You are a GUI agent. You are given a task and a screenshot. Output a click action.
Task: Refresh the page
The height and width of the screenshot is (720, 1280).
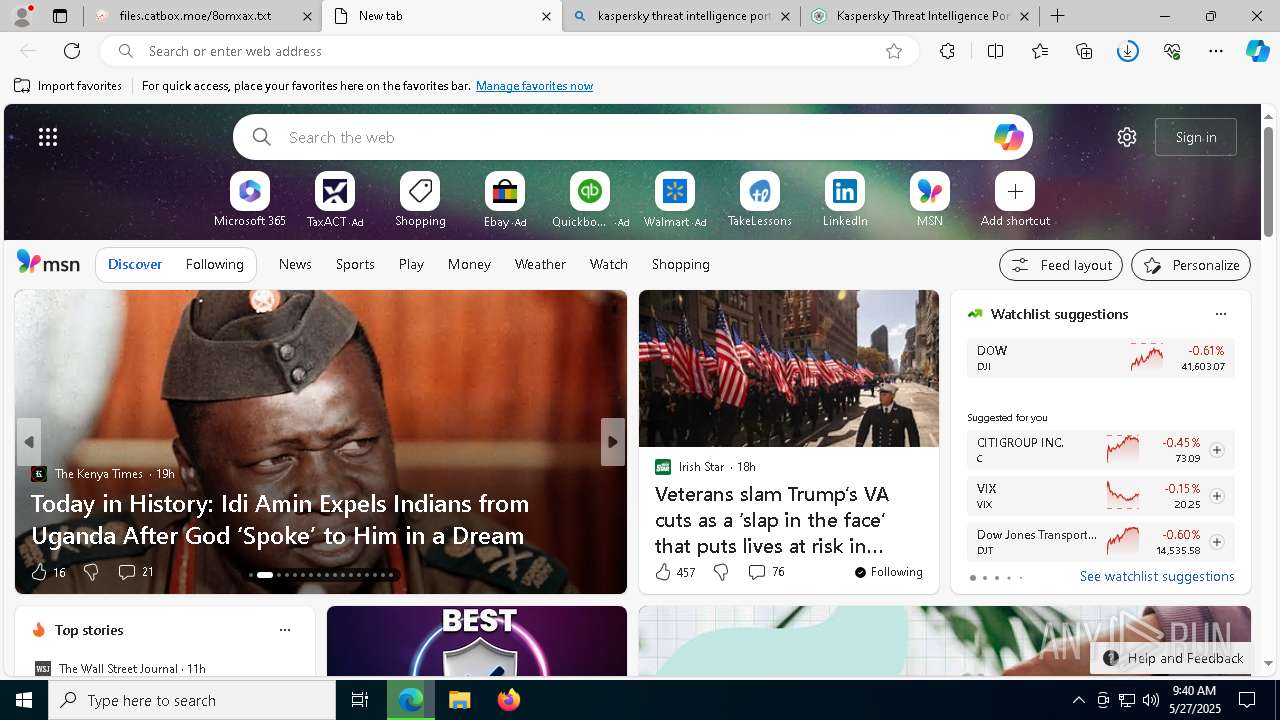point(72,51)
